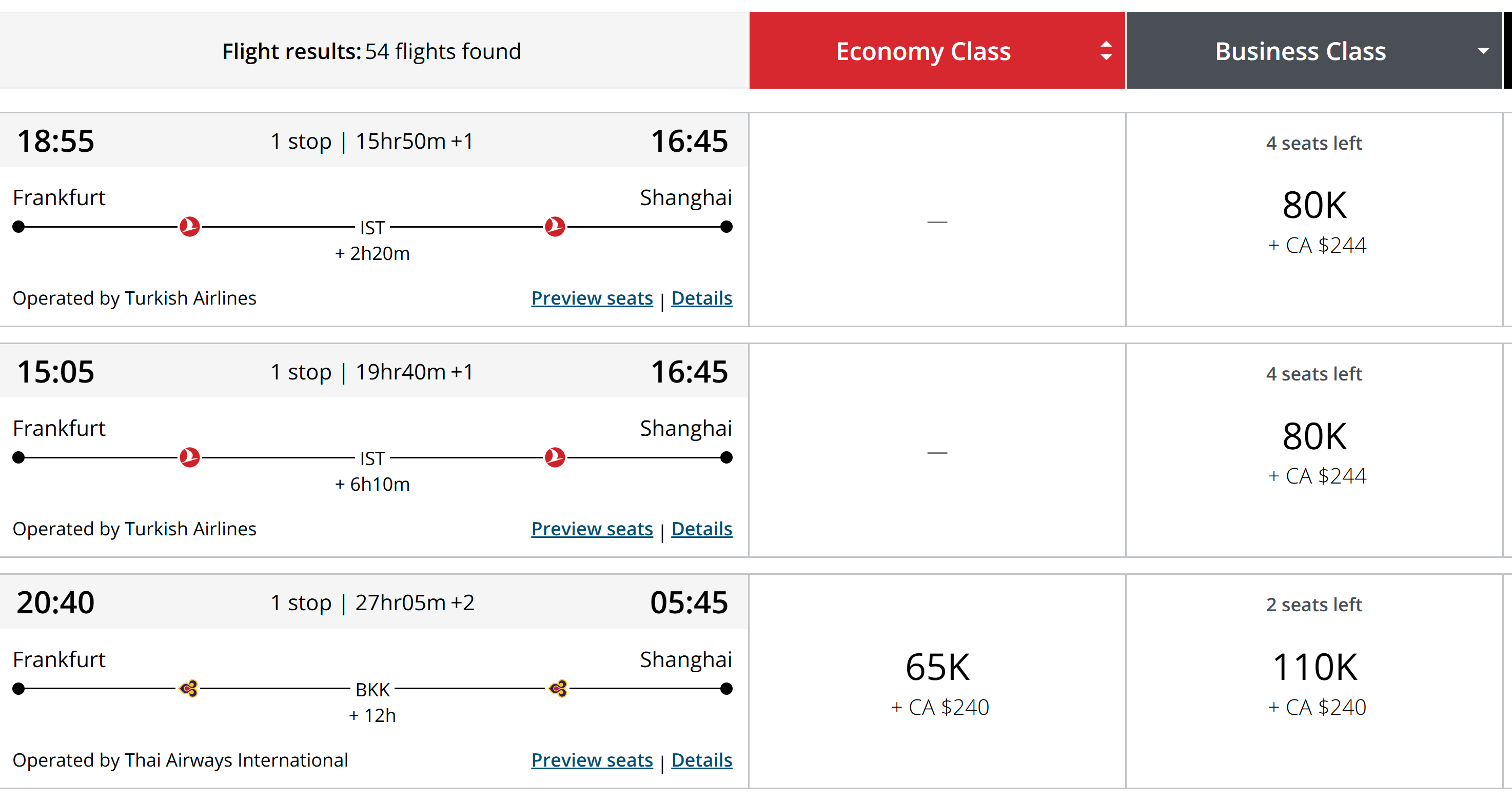Choose 80K business fare on 15:05 flight
The height and width of the screenshot is (803, 1512).
tap(1314, 451)
